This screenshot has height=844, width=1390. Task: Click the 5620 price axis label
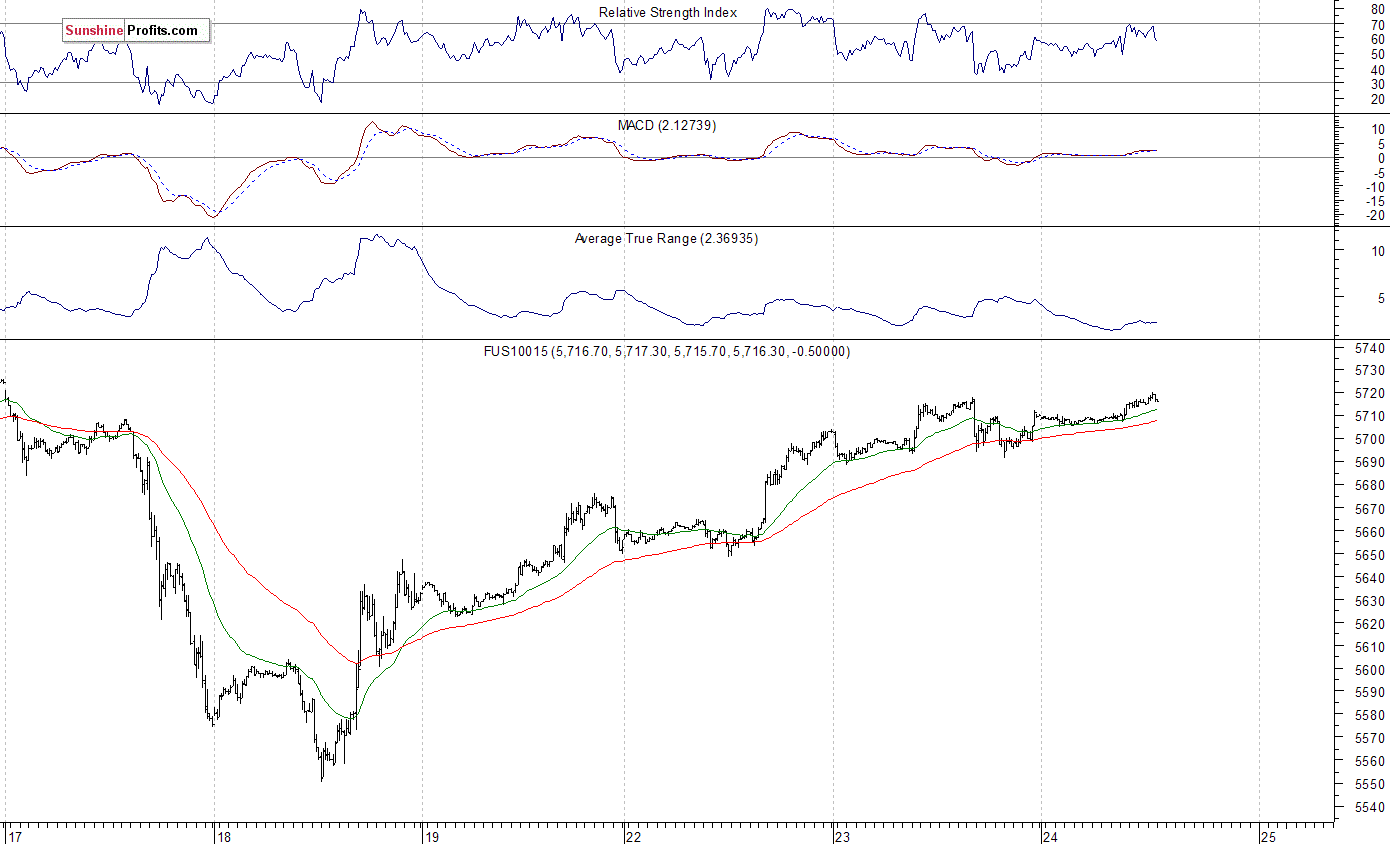coord(1368,624)
